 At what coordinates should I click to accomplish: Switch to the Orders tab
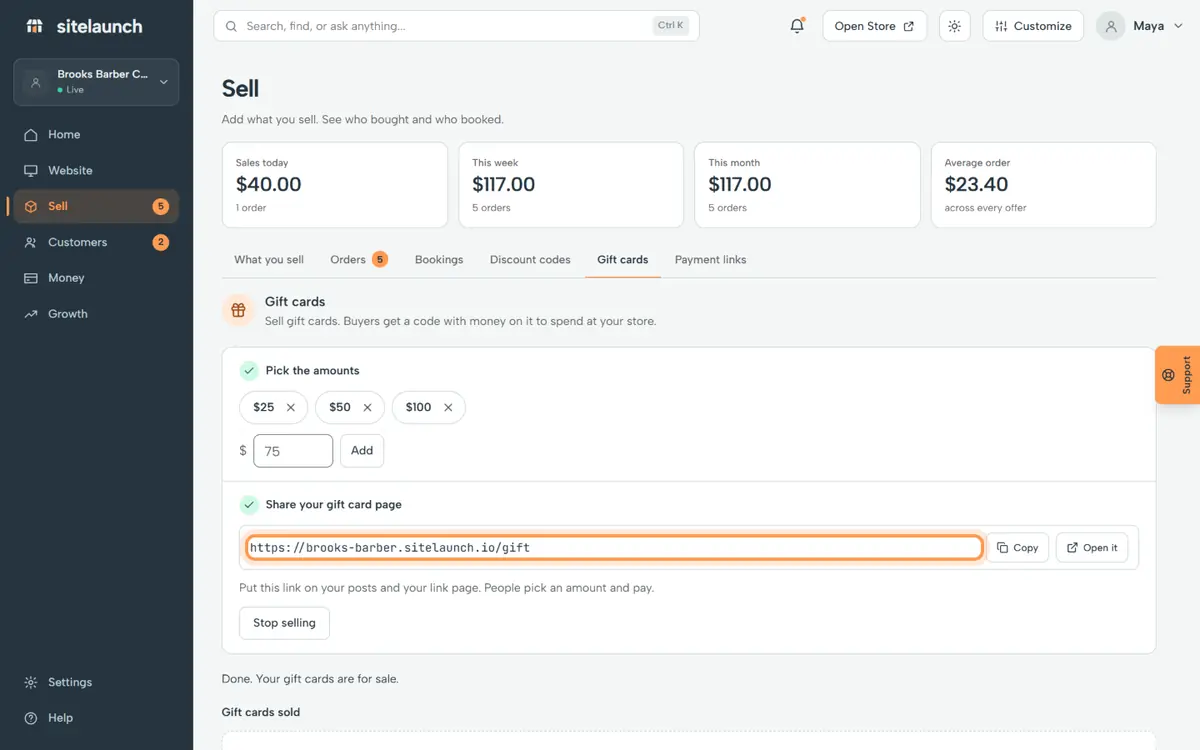point(359,260)
